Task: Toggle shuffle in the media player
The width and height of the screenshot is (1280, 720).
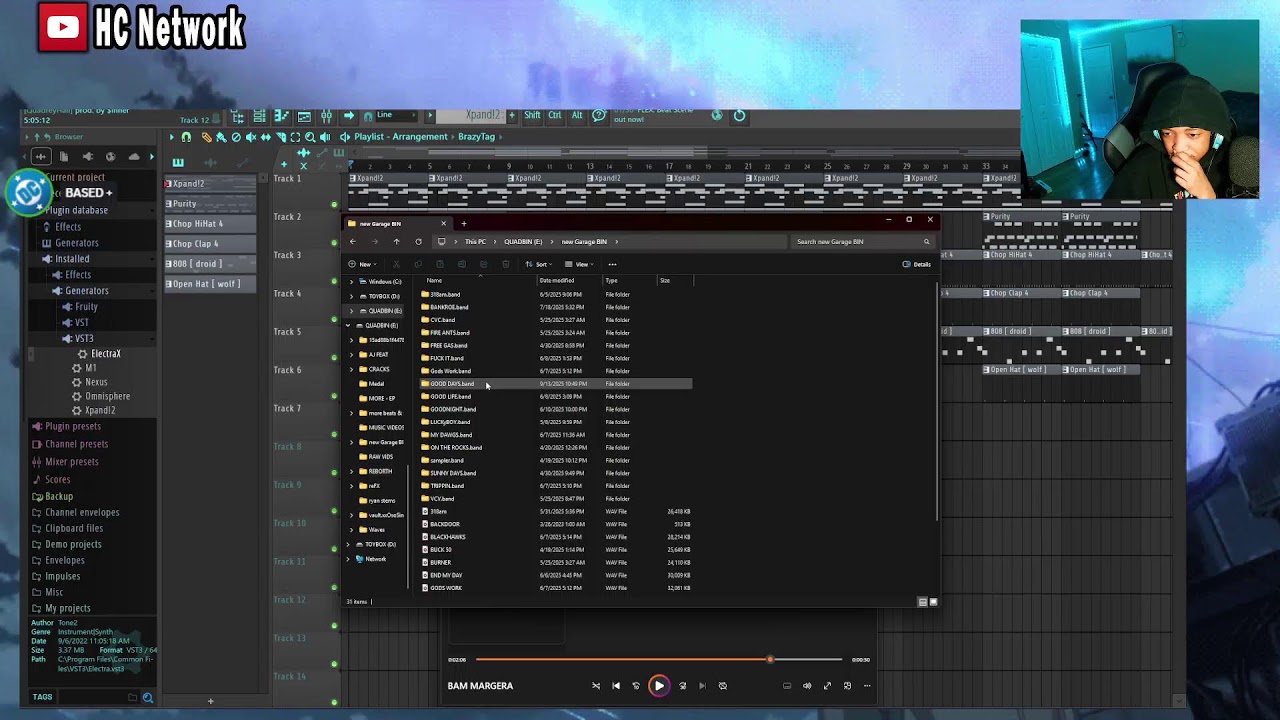Action: tap(596, 686)
